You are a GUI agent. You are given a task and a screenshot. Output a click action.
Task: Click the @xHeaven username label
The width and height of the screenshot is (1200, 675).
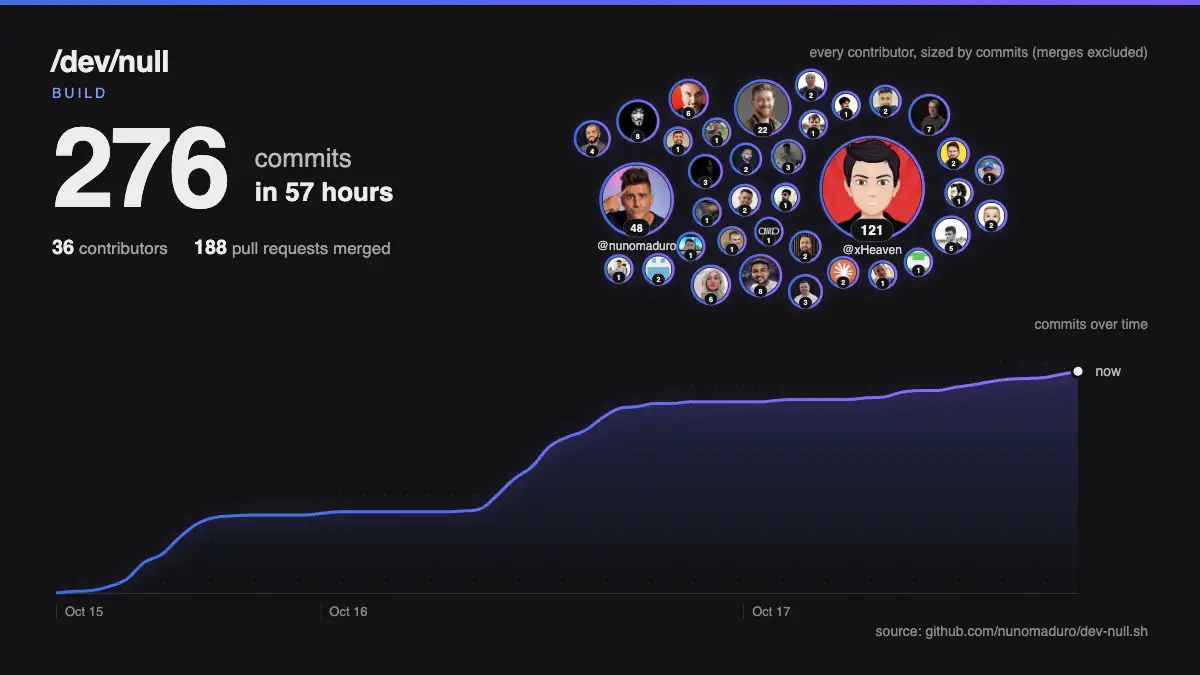tap(872, 249)
